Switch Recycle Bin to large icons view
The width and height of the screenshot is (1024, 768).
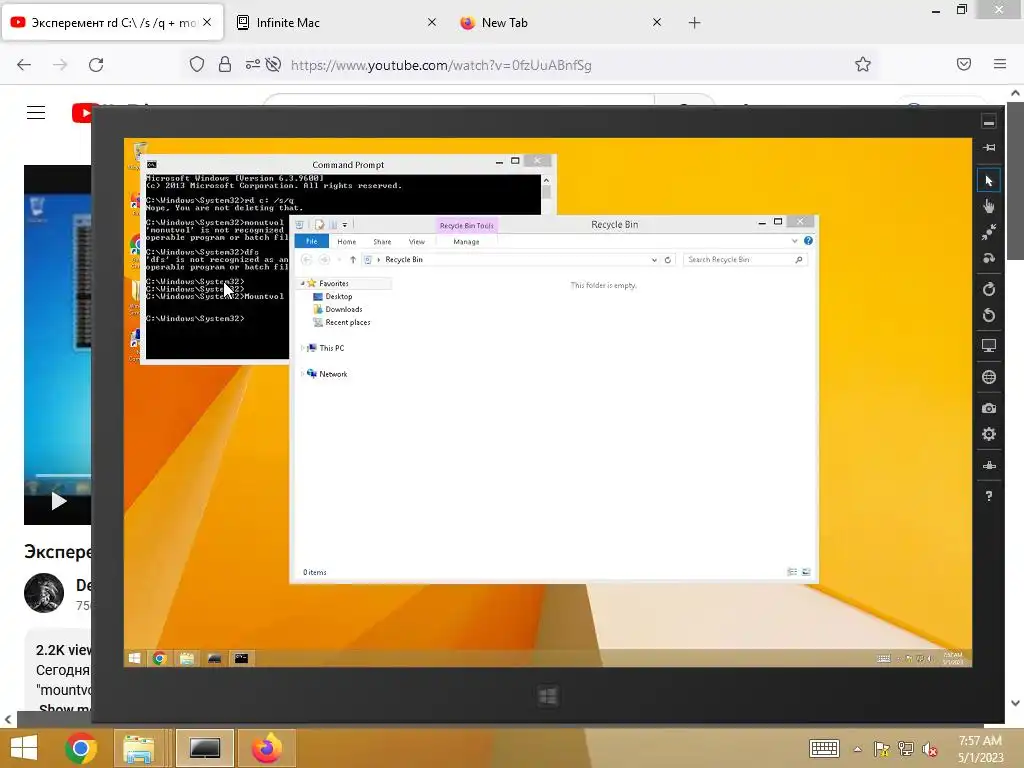tap(806, 572)
